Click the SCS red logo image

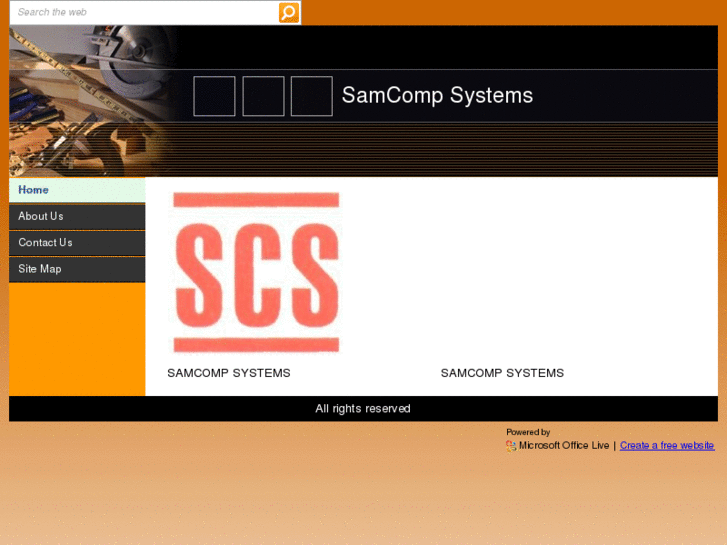click(256, 272)
